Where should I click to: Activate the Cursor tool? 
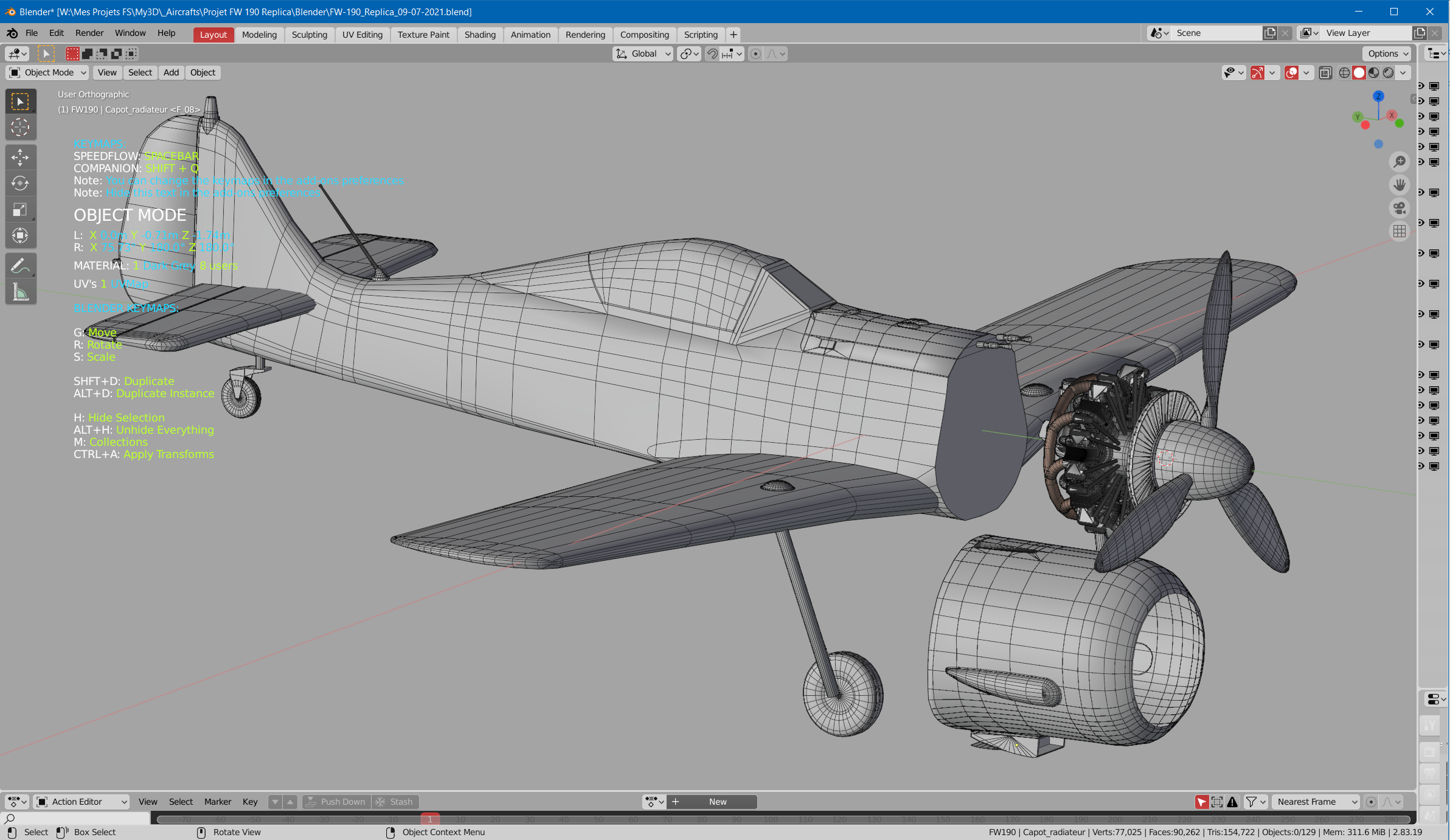pyautogui.click(x=21, y=127)
